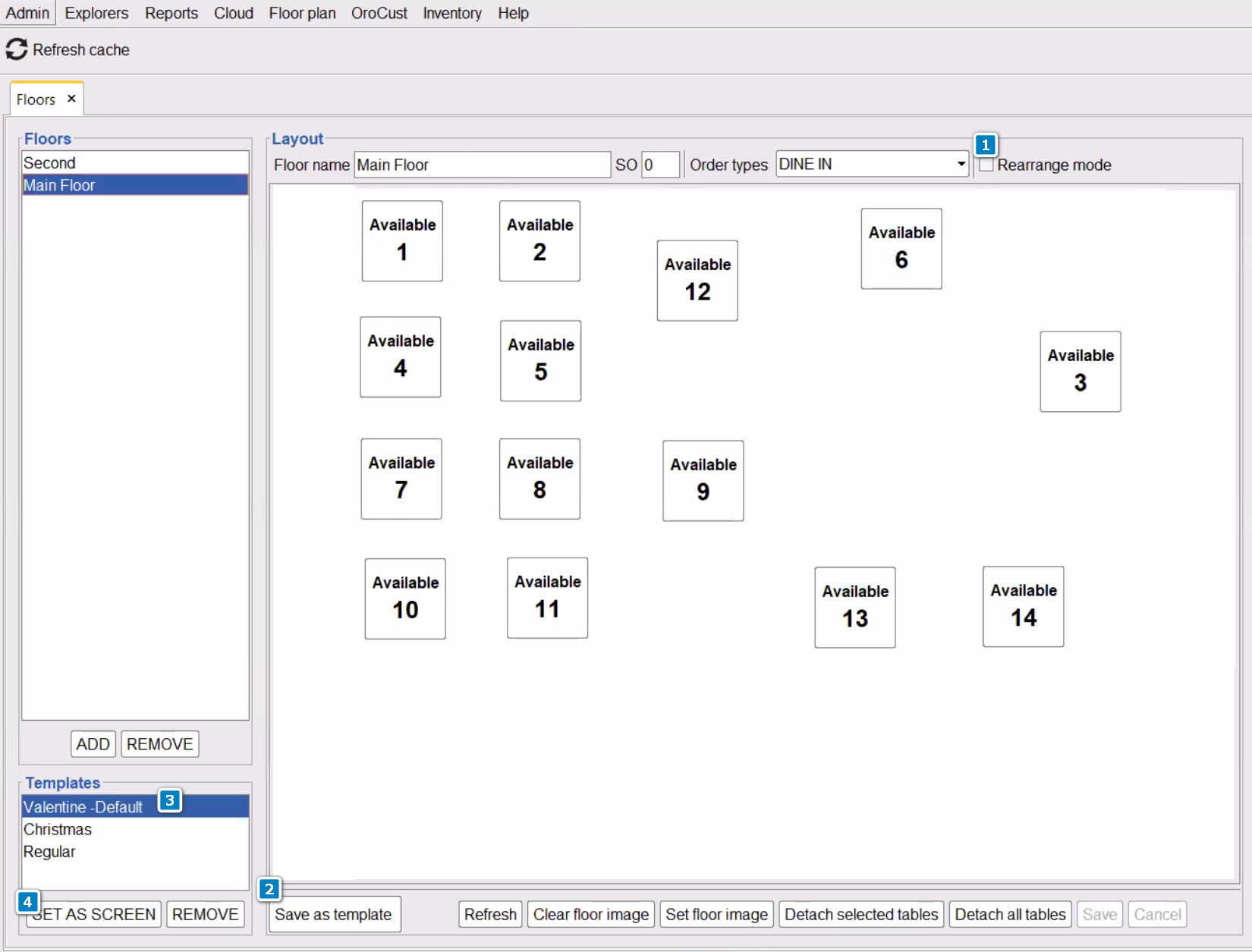Click into the SO input field

661,165
